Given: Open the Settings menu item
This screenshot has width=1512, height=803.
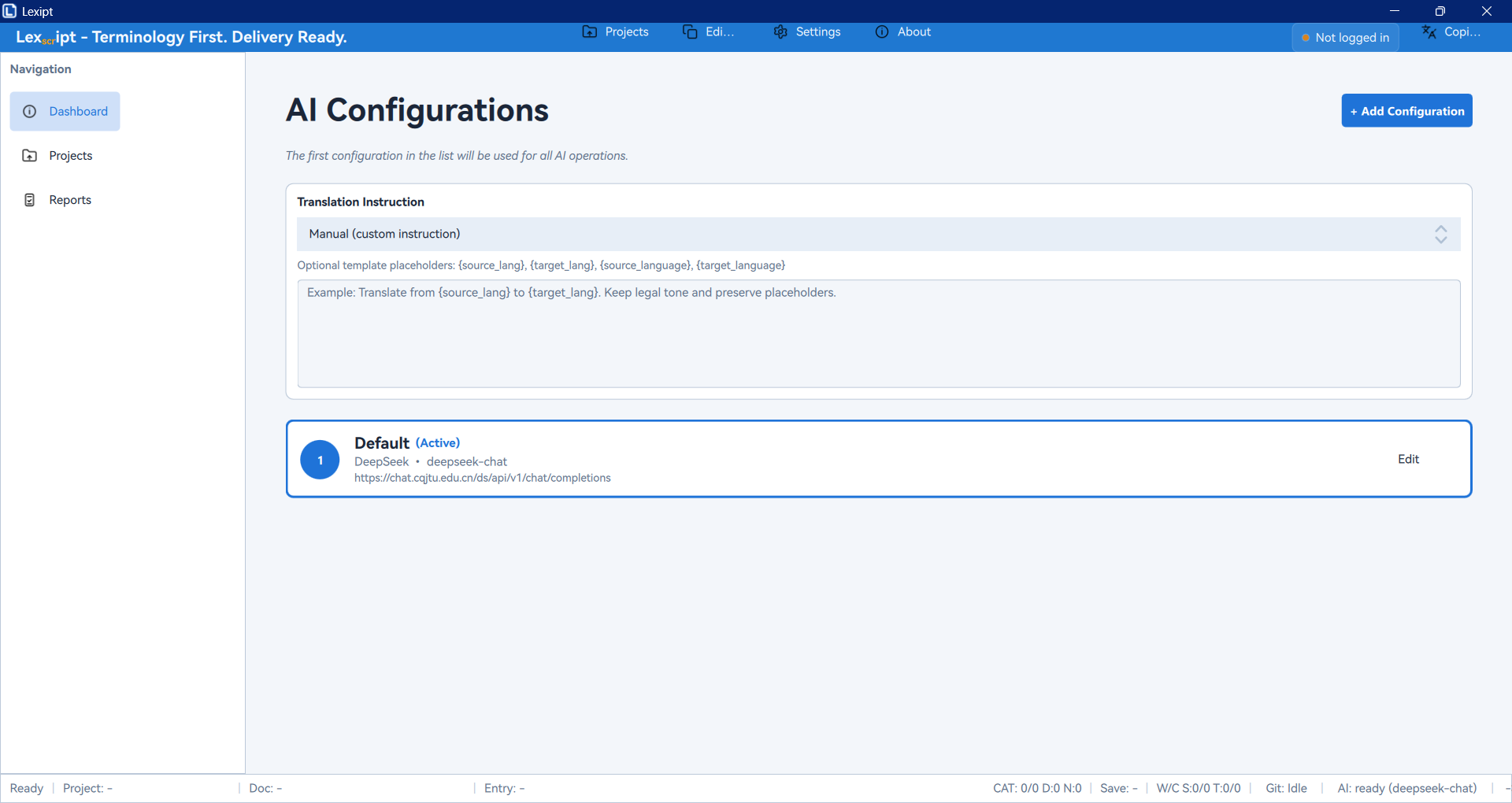Looking at the screenshot, I should click(x=817, y=32).
